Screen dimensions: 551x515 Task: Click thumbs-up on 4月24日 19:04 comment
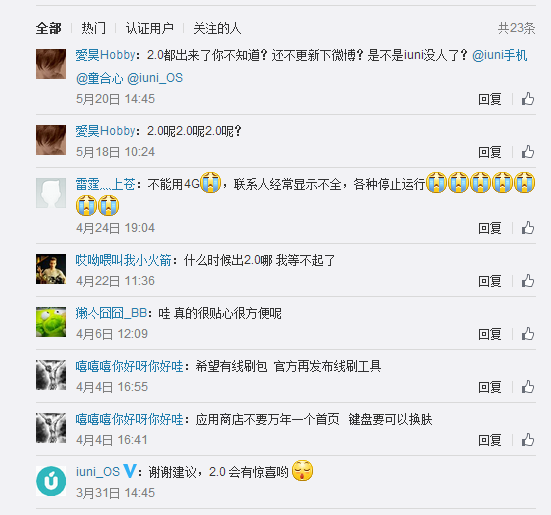[528, 228]
